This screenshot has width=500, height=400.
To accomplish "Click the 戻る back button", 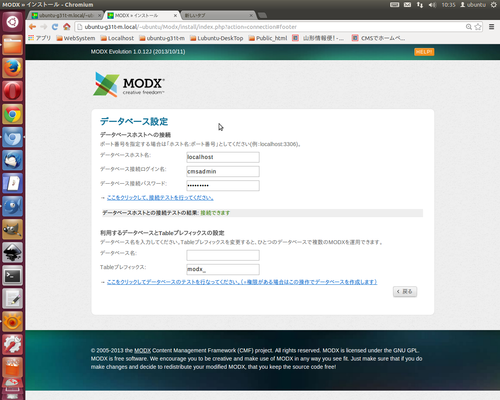I will coord(405,292).
